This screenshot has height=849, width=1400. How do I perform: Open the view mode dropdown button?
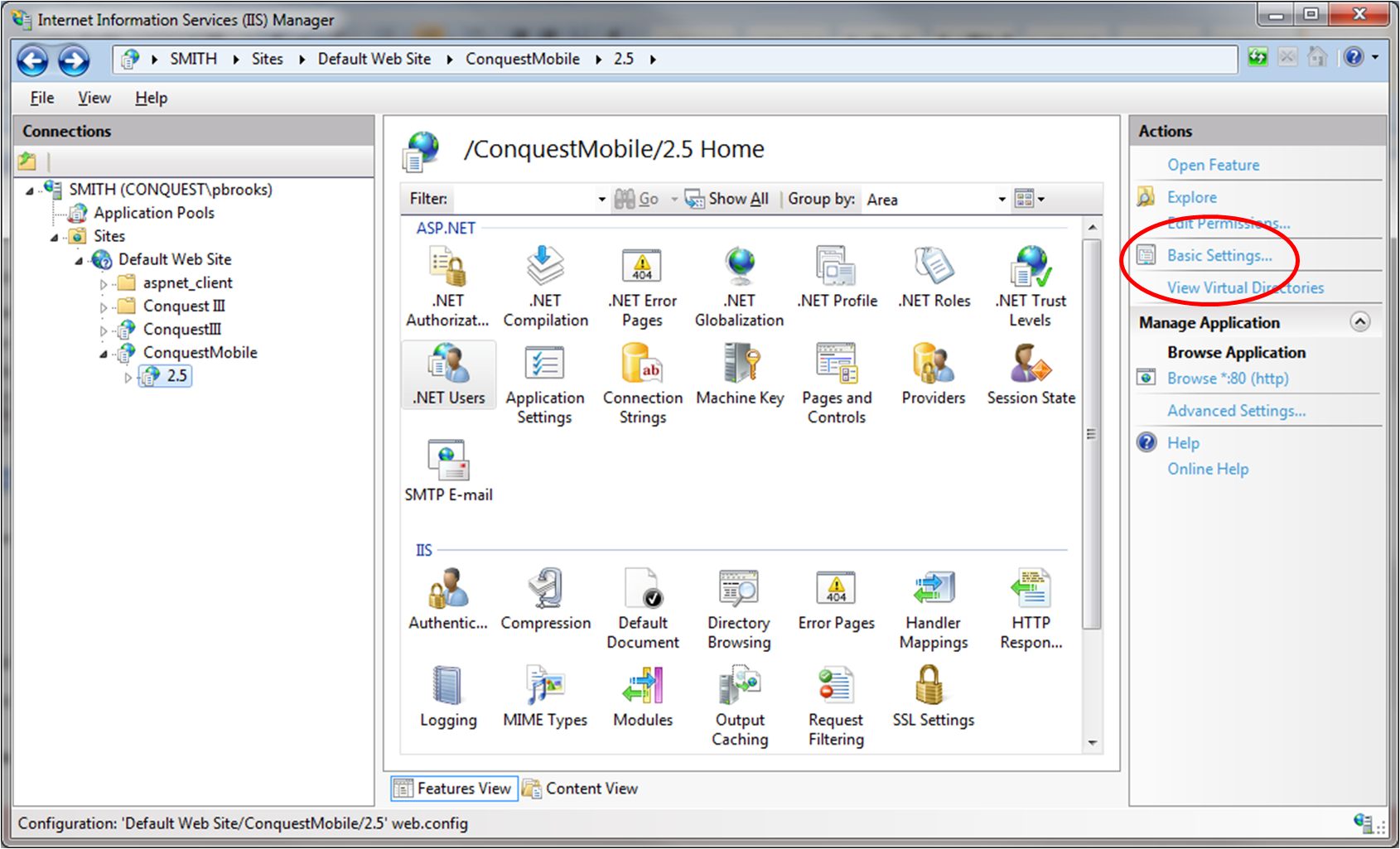click(x=1031, y=199)
